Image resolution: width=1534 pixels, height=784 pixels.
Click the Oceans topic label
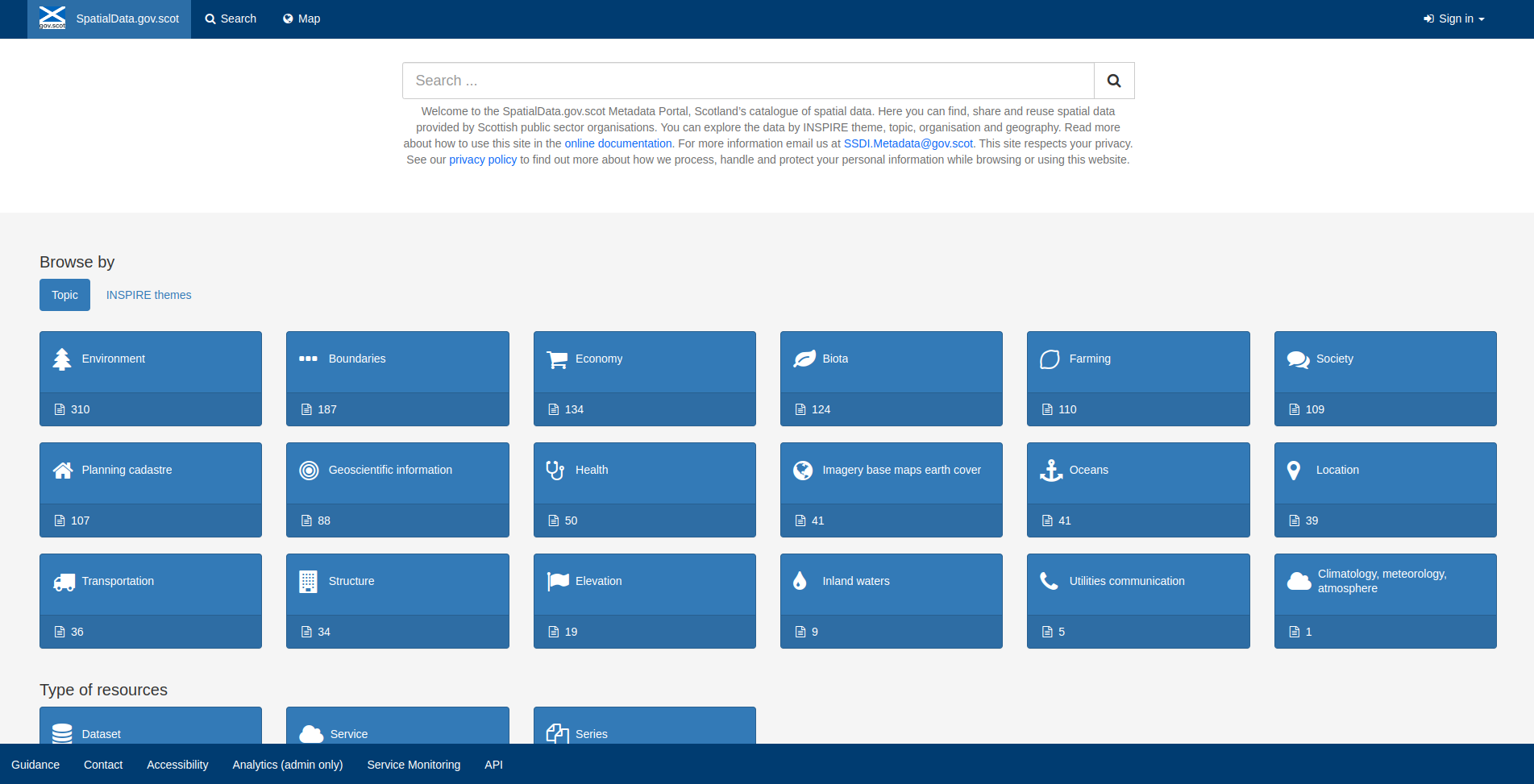point(1088,470)
